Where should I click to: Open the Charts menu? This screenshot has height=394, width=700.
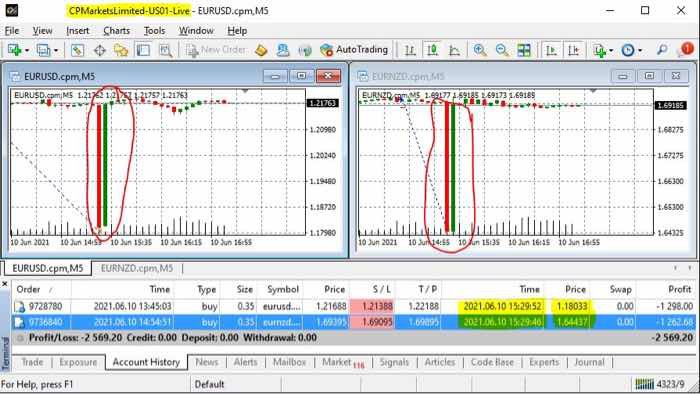(117, 31)
